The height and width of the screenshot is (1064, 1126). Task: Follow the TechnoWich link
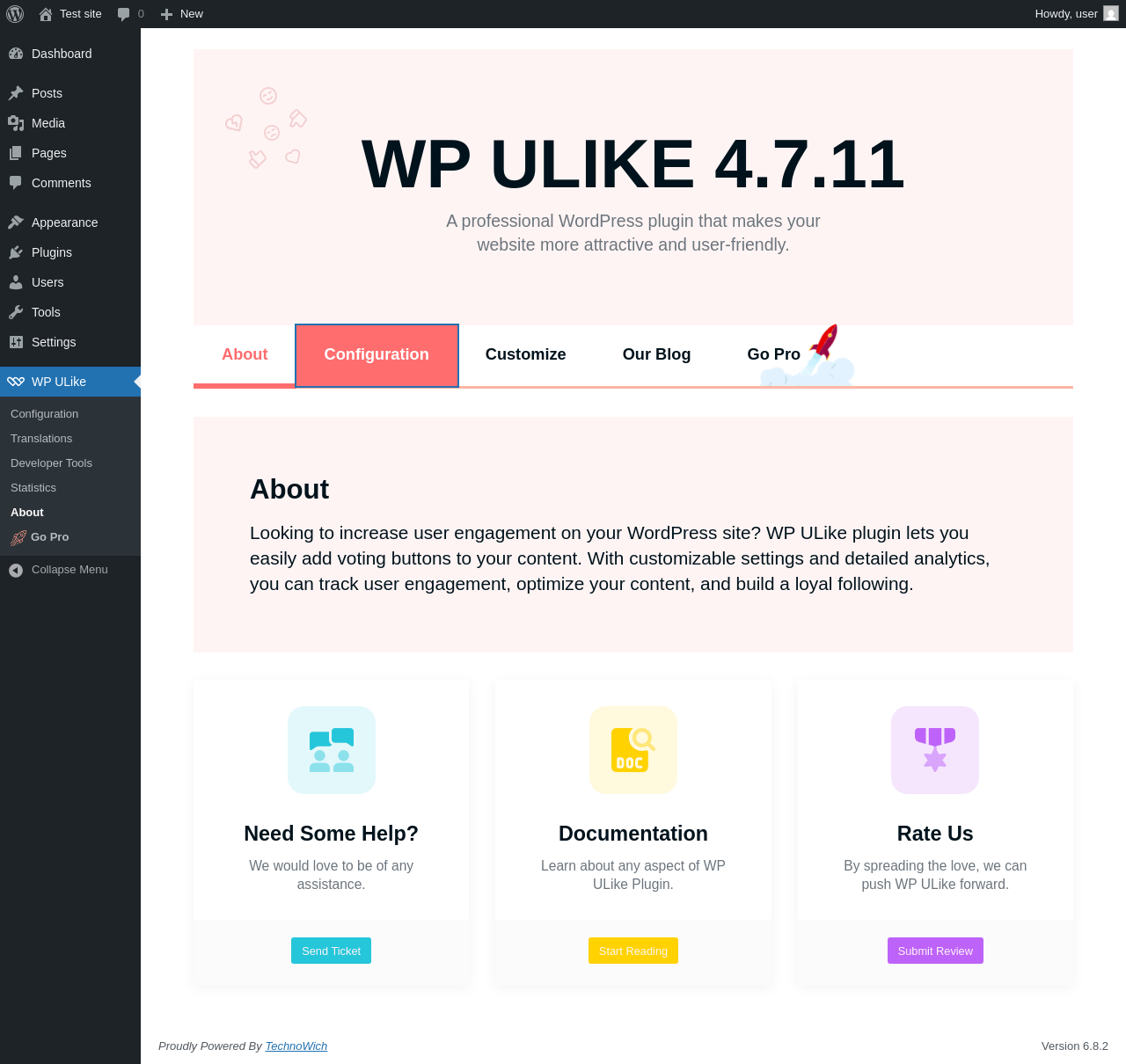[296, 1046]
